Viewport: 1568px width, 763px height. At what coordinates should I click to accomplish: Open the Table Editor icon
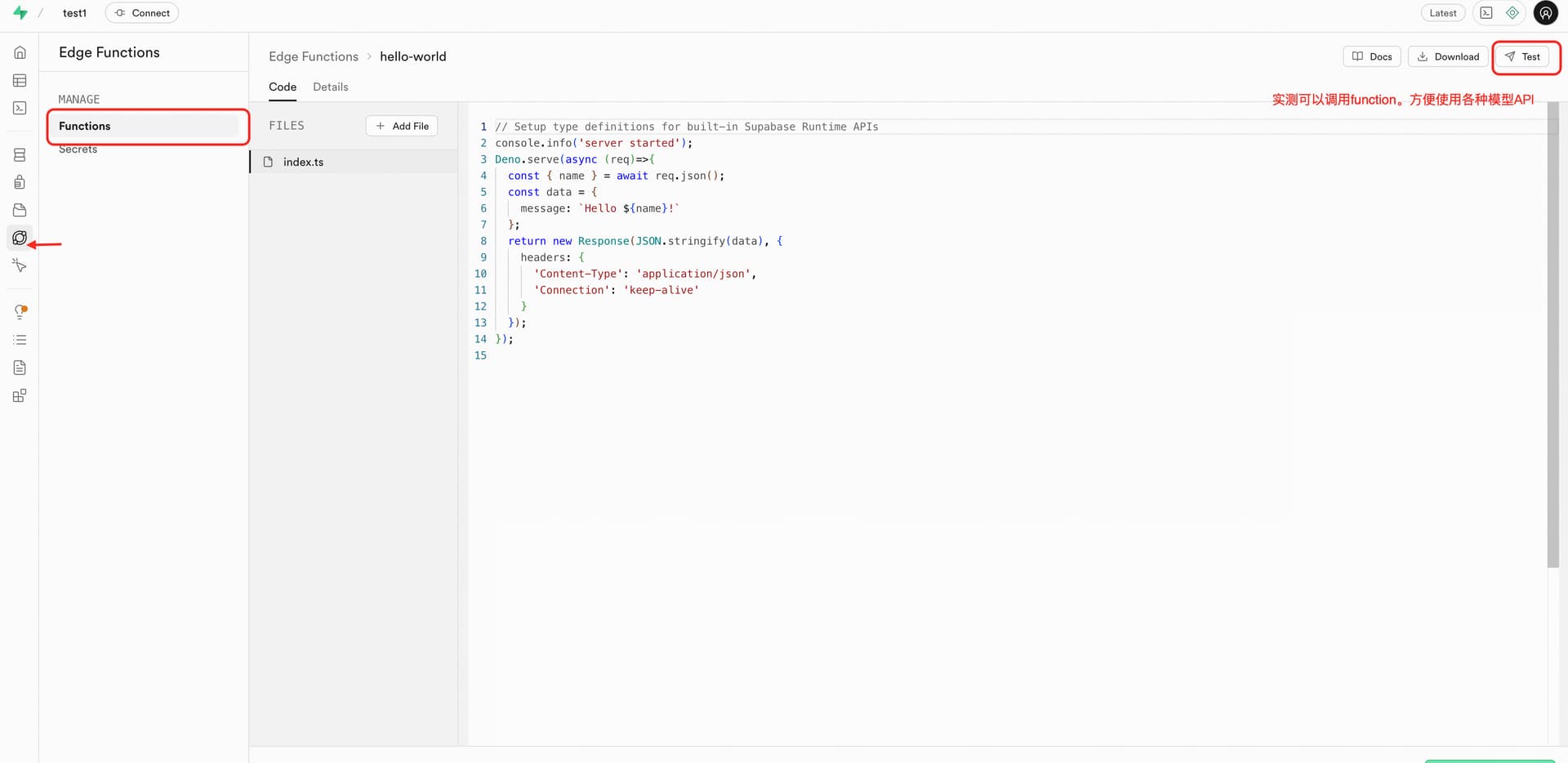pyautogui.click(x=20, y=80)
